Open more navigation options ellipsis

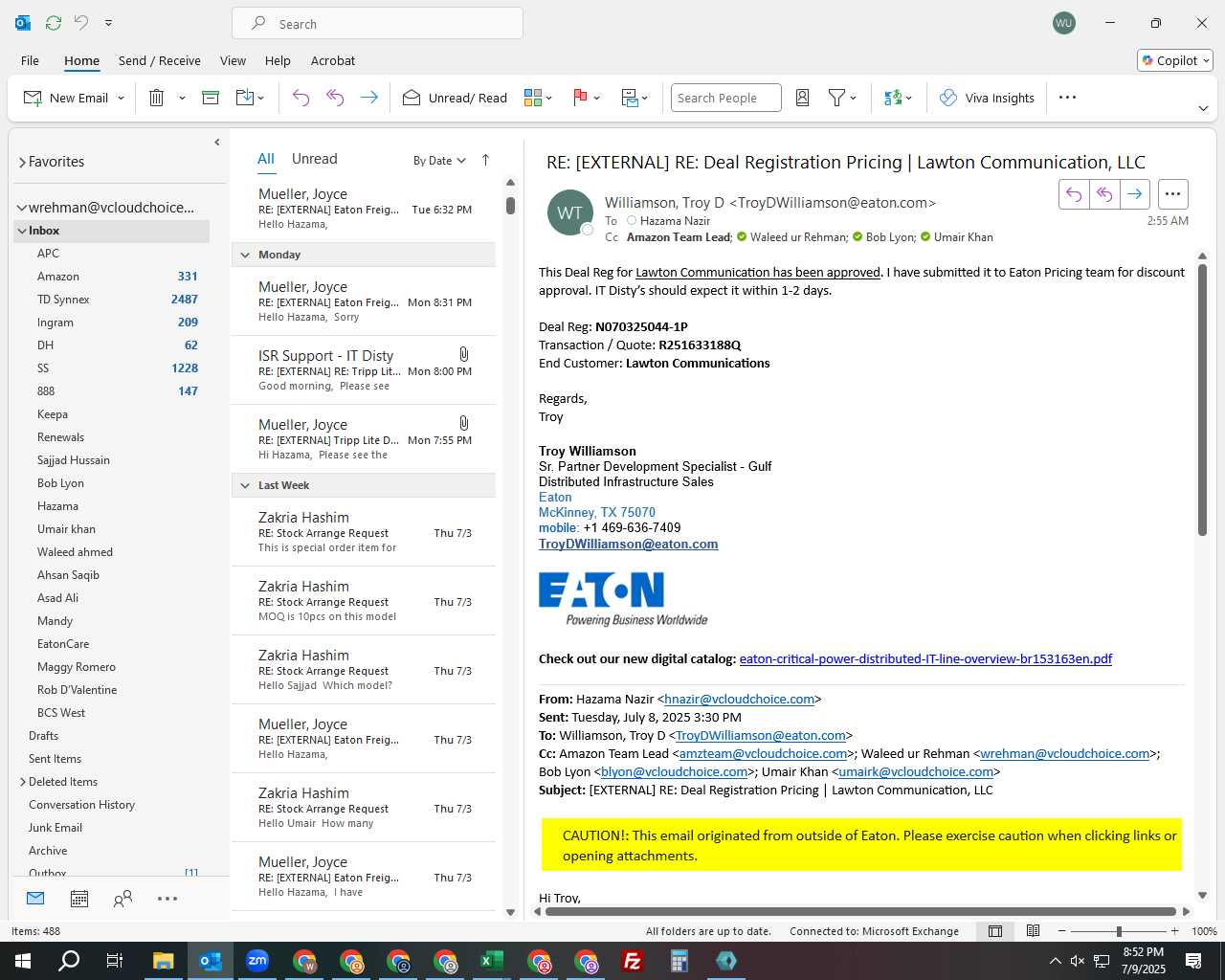click(167, 899)
